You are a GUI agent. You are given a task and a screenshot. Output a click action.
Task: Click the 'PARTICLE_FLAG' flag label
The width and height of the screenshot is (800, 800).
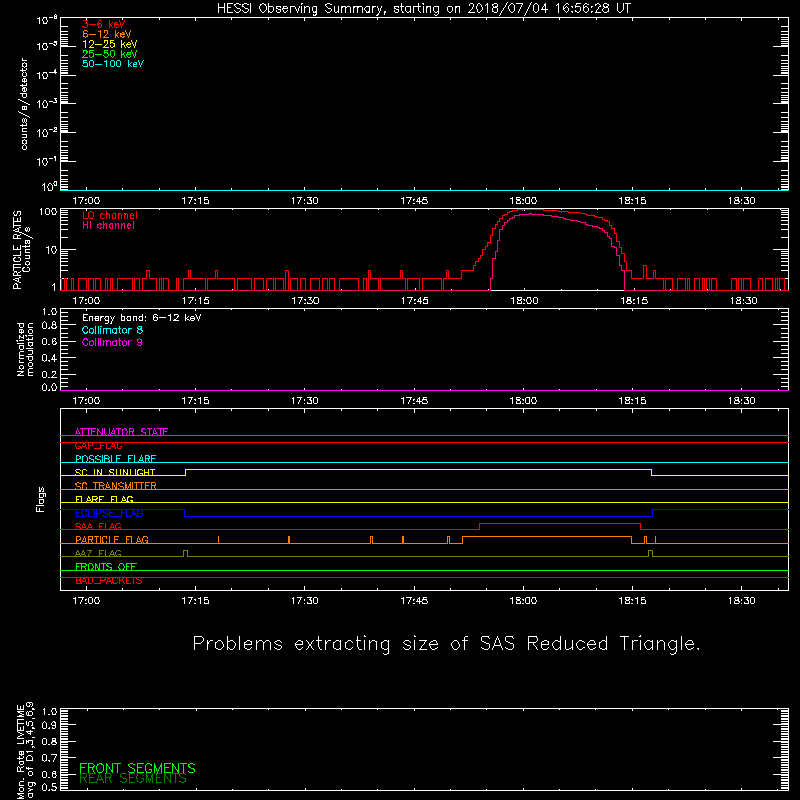[x=112, y=539]
